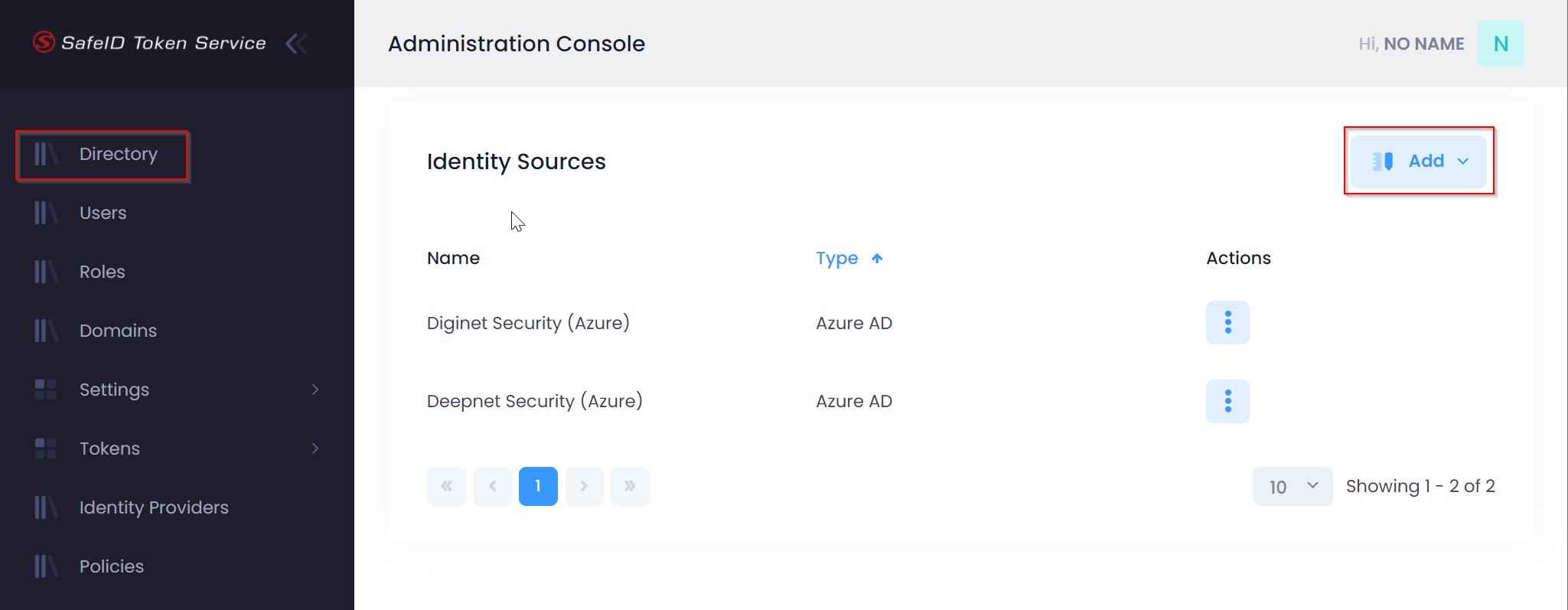The image size is (1568, 610).
Task: Jump to the last page of results
Action: pos(630,486)
